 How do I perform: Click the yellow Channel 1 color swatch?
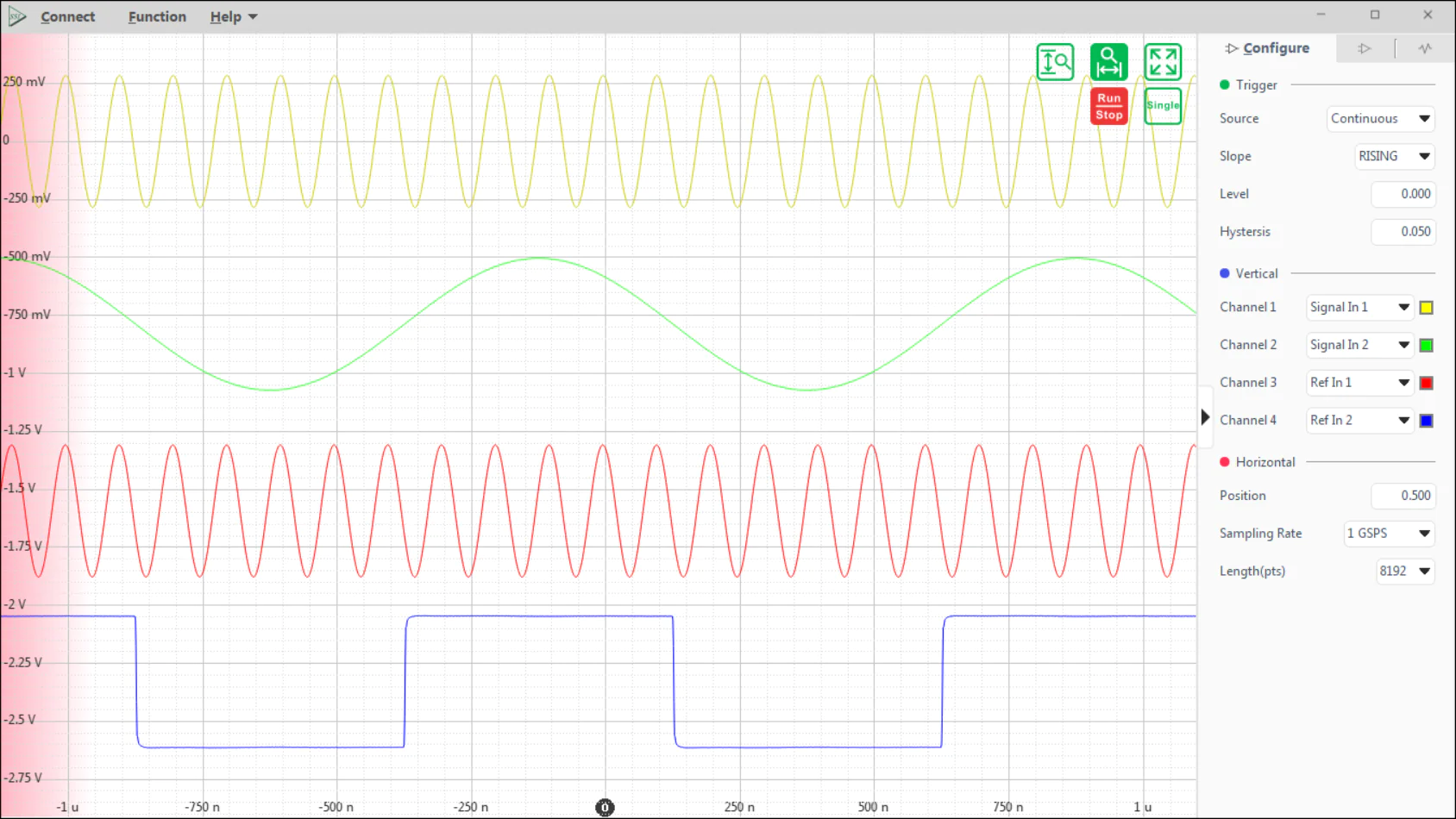(1426, 308)
